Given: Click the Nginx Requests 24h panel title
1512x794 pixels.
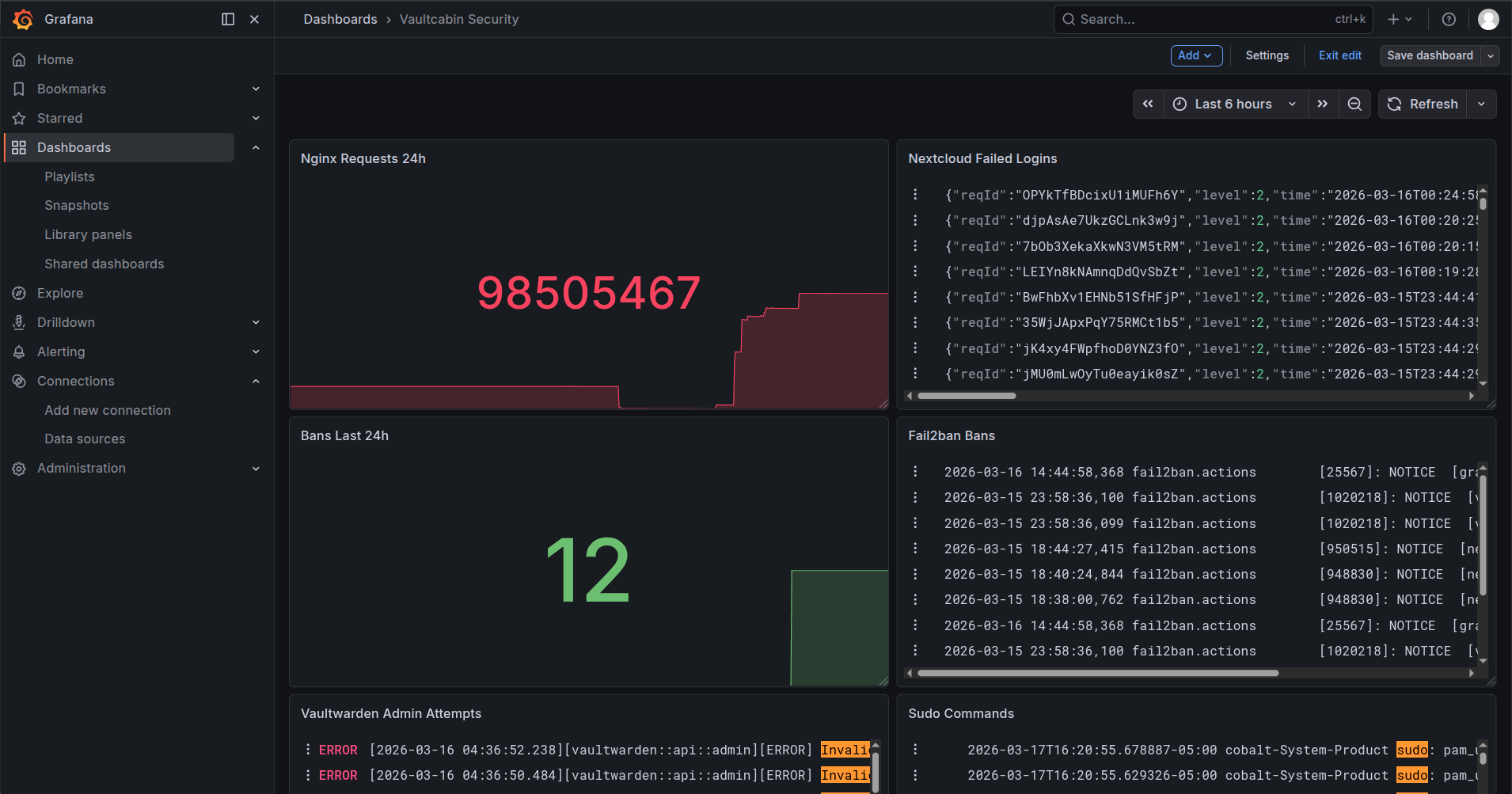Looking at the screenshot, I should [x=363, y=158].
